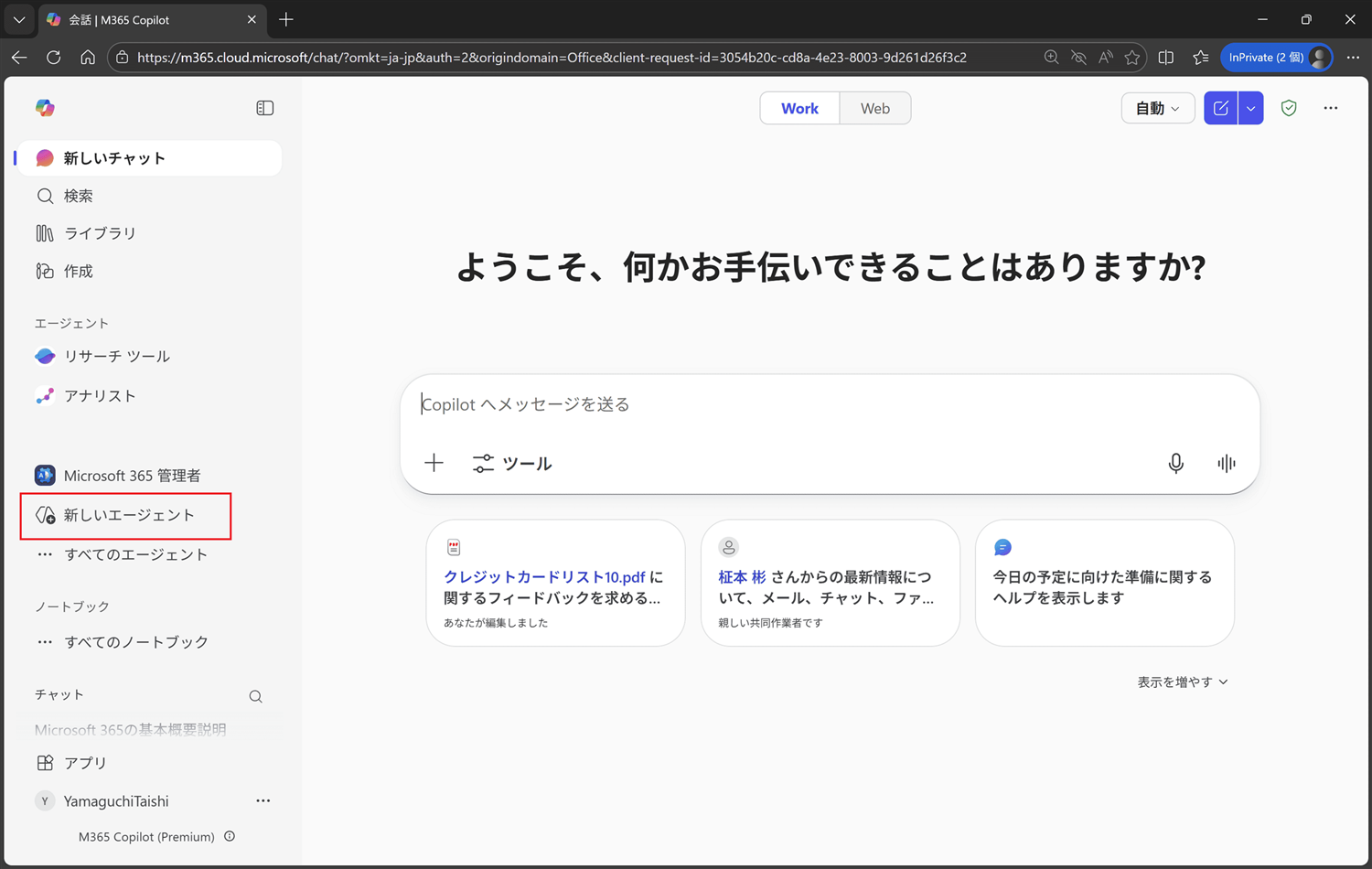Select the 今日の予定 preparation help card
Screen dimensions: 1372x869
(x=1105, y=583)
